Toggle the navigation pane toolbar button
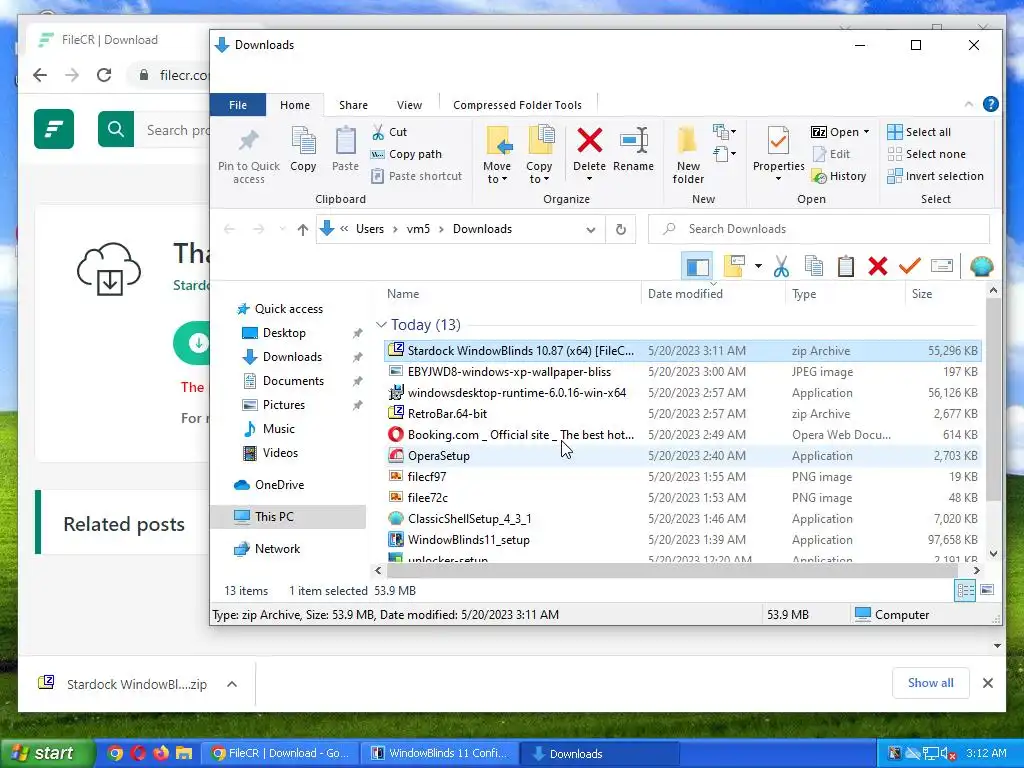The width and height of the screenshot is (1024, 768). click(x=697, y=266)
